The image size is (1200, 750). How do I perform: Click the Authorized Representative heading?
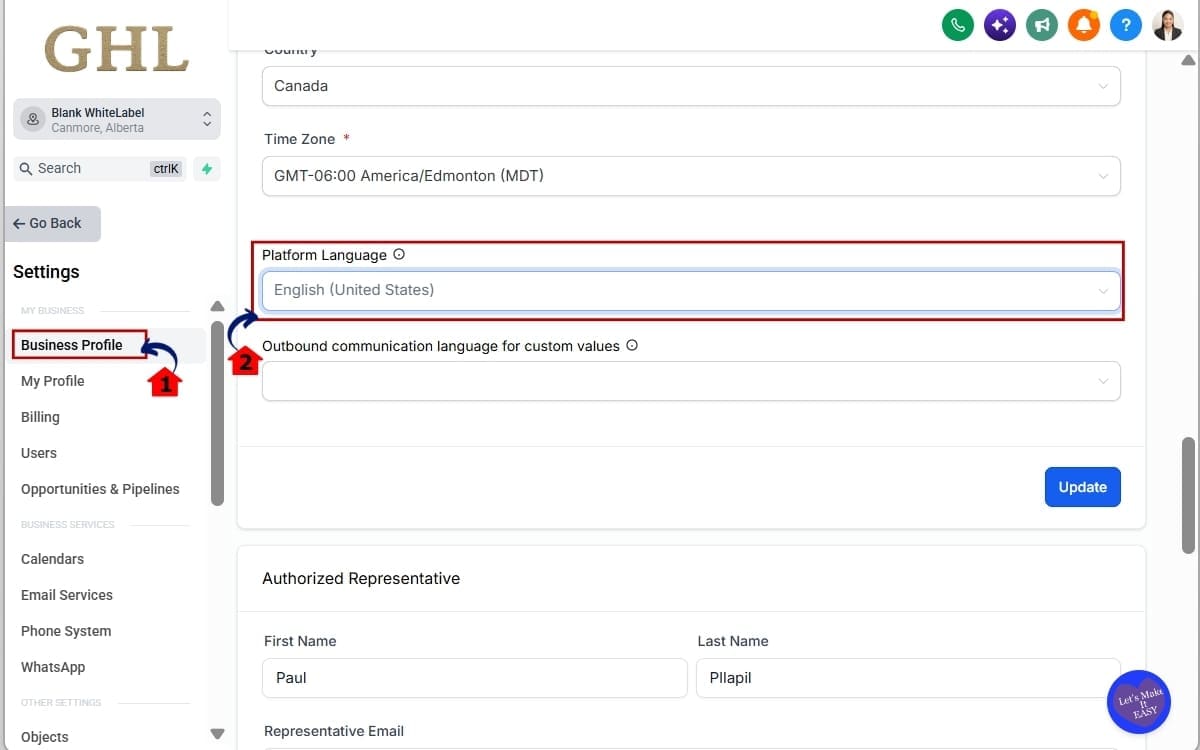(361, 579)
